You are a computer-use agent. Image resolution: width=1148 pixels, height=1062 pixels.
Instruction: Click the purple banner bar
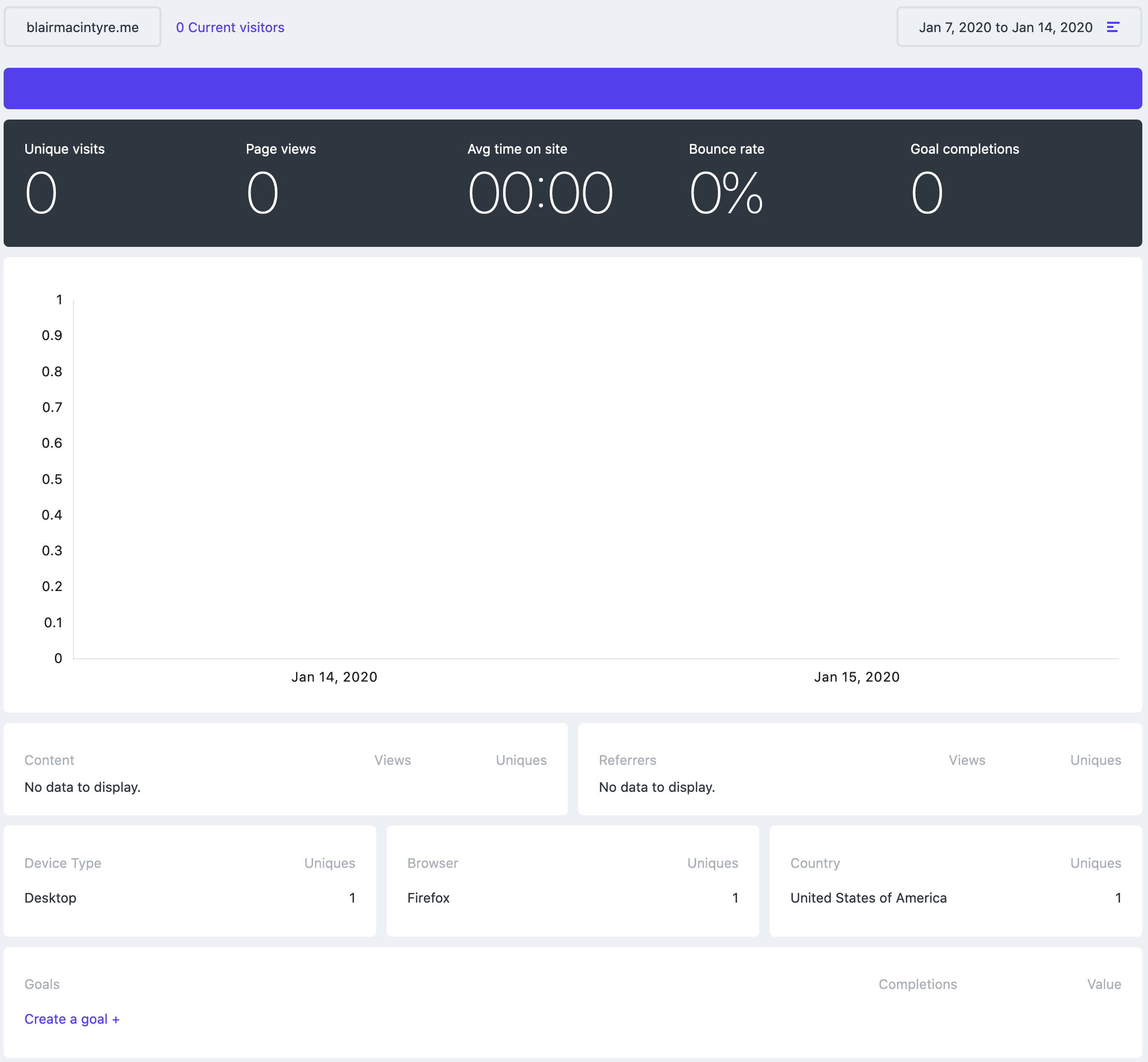pyautogui.click(x=573, y=89)
